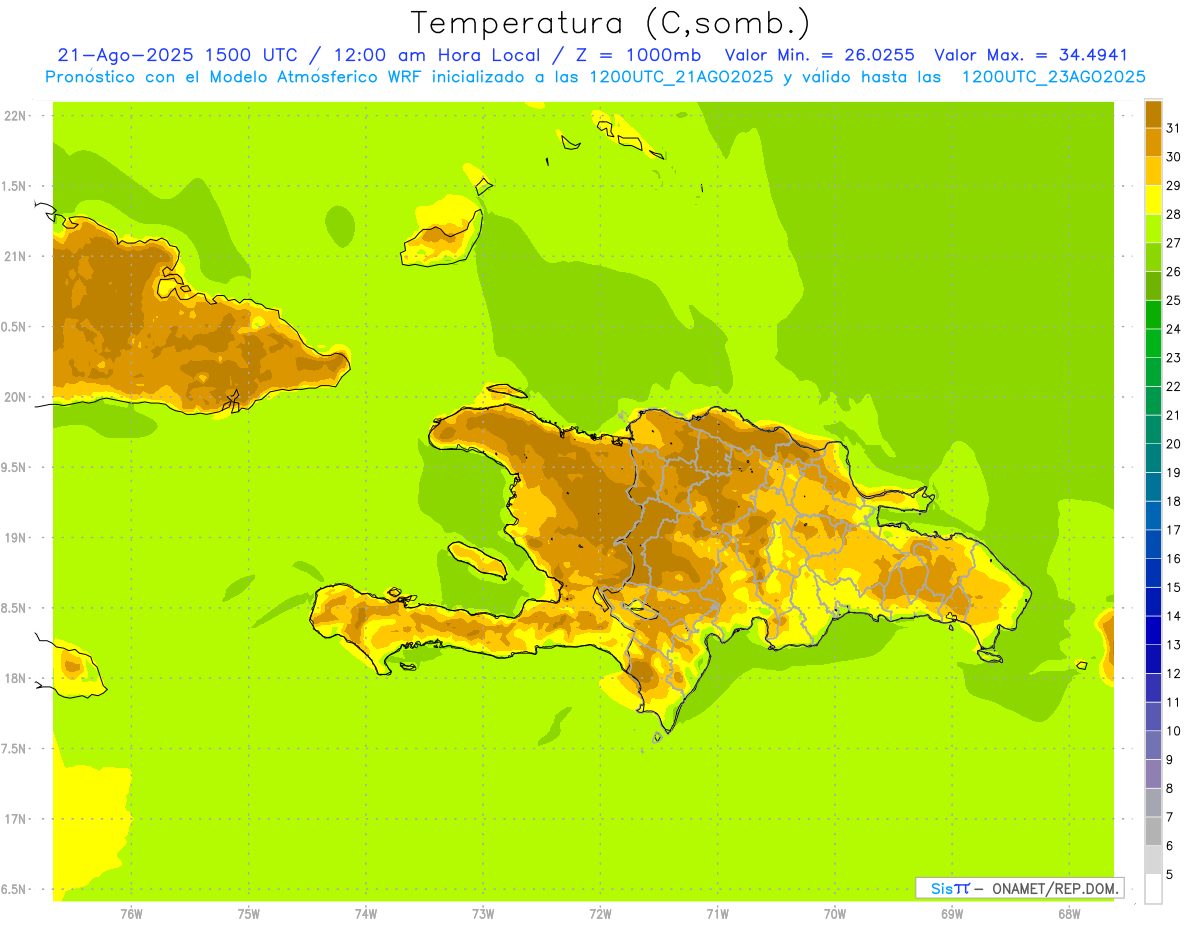Click the legend value 10 on color scale
Viewport: 1200px width, 927px height.
click(1173, 731)
